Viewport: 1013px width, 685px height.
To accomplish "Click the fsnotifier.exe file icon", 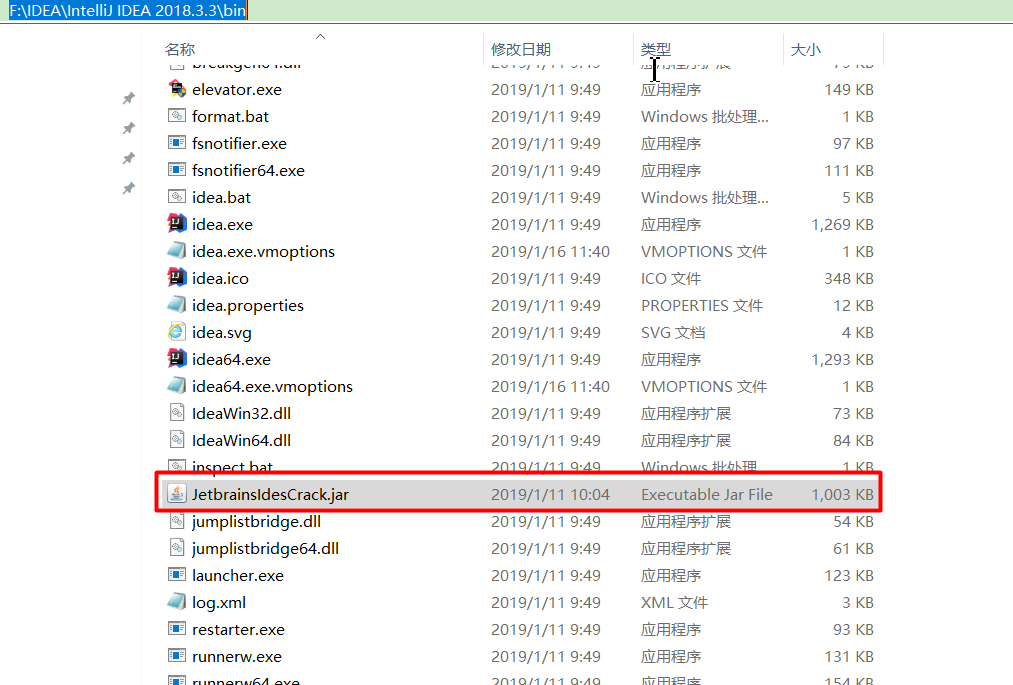I will tap(177, 143).
